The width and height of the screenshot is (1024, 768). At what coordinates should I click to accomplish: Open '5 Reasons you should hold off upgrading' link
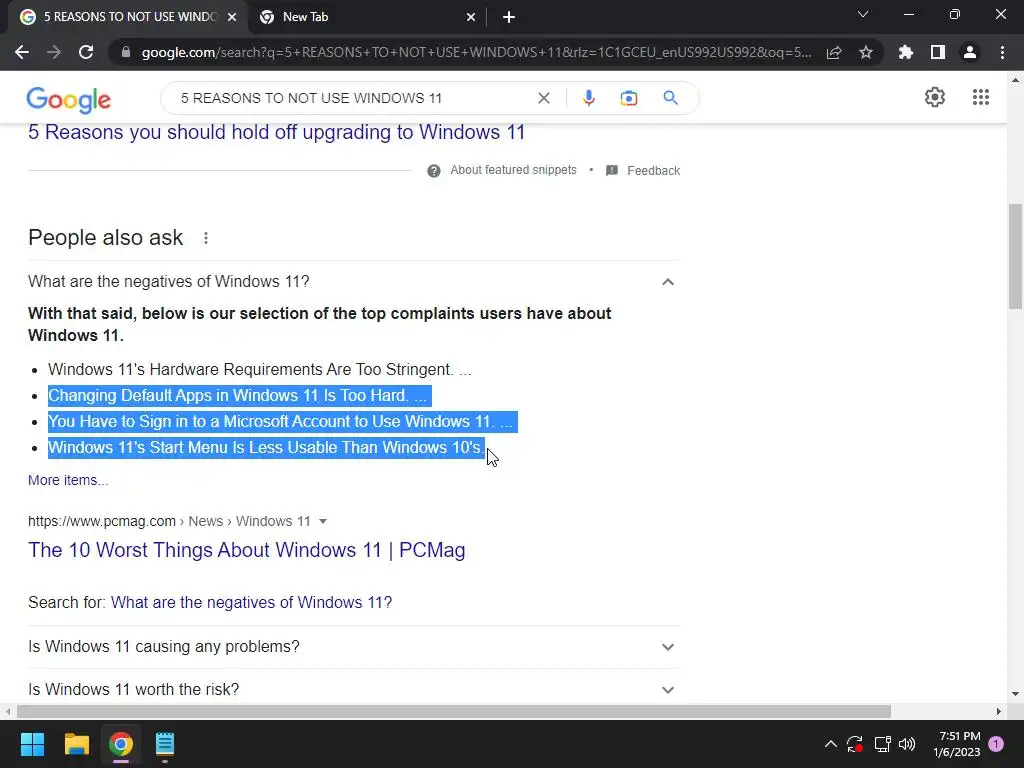pos(276,132)
